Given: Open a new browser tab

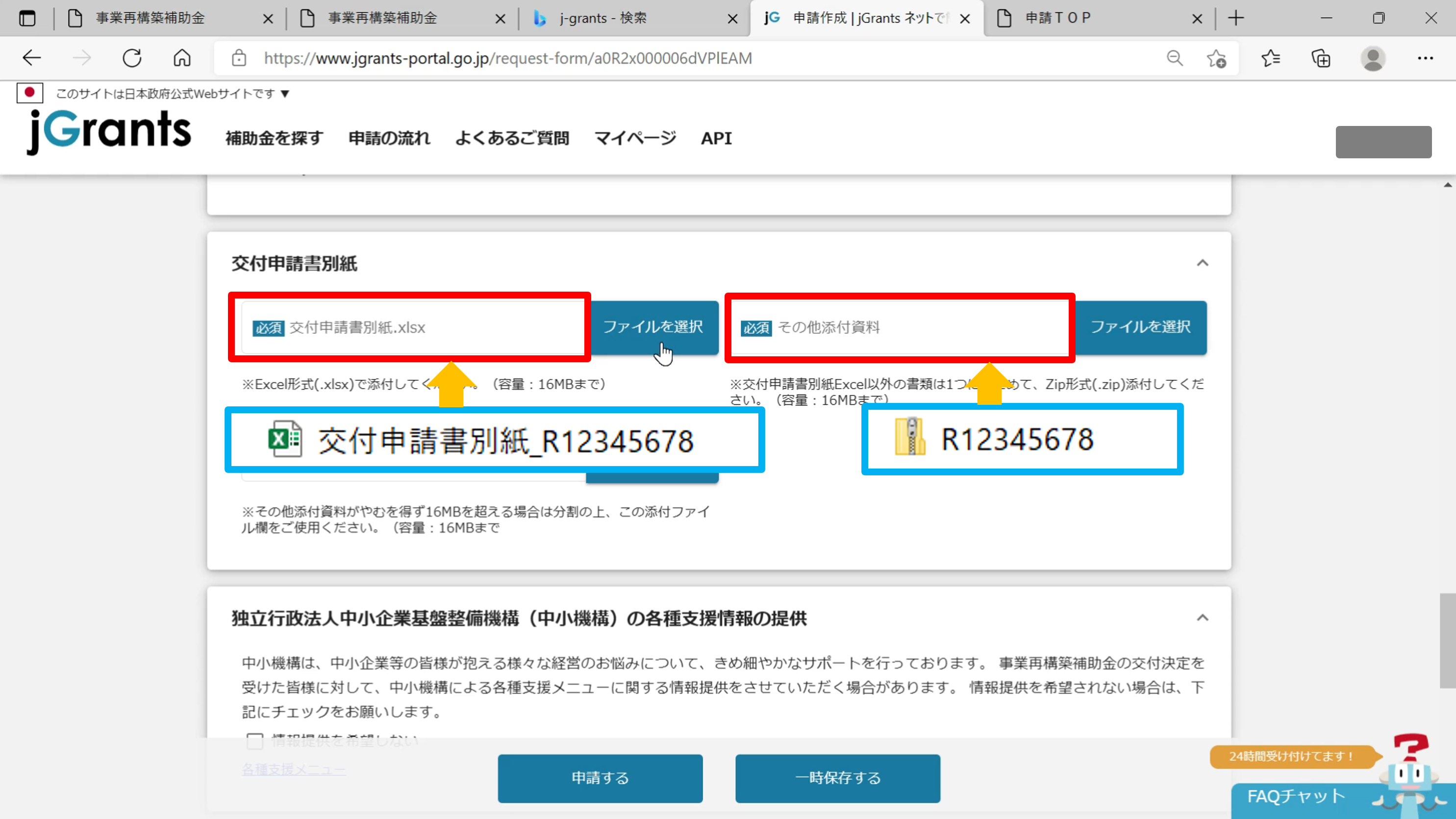Looking at the screenshot, I should pos(1236,18).
